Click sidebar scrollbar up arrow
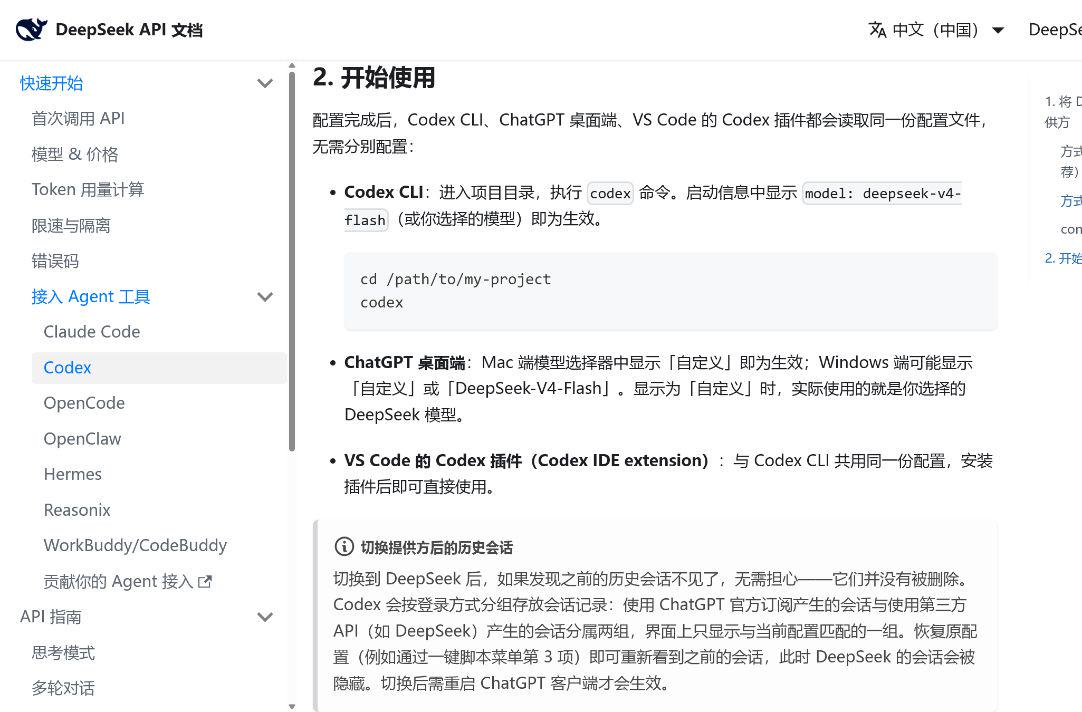 coord(292,66)
